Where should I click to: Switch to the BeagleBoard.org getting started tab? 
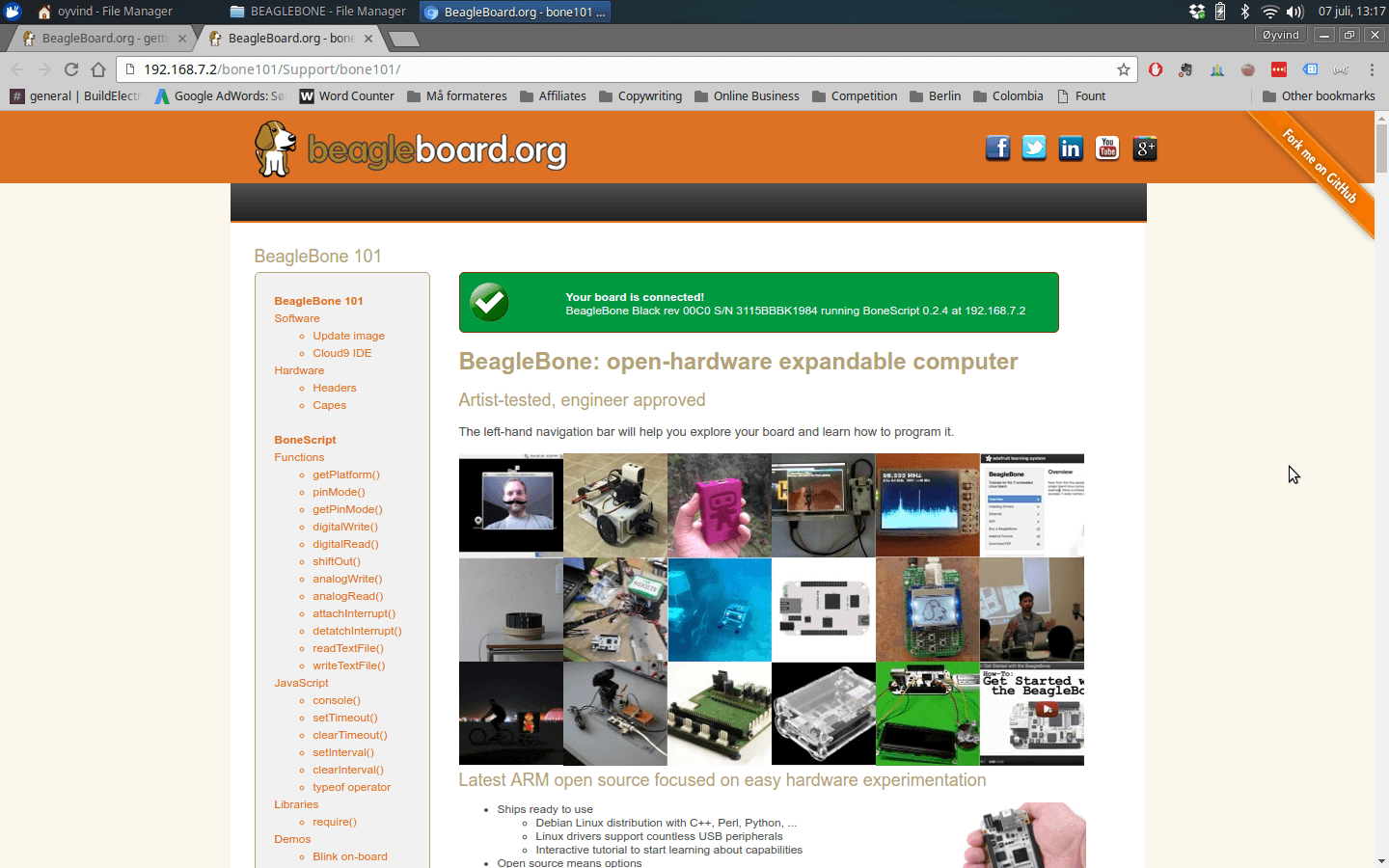pyautogui.click(x=104, y=39)
